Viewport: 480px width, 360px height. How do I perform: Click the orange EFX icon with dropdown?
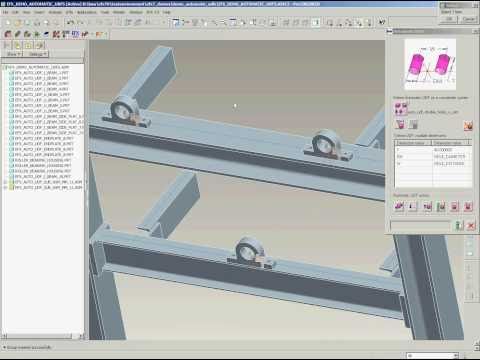[100, 34]
